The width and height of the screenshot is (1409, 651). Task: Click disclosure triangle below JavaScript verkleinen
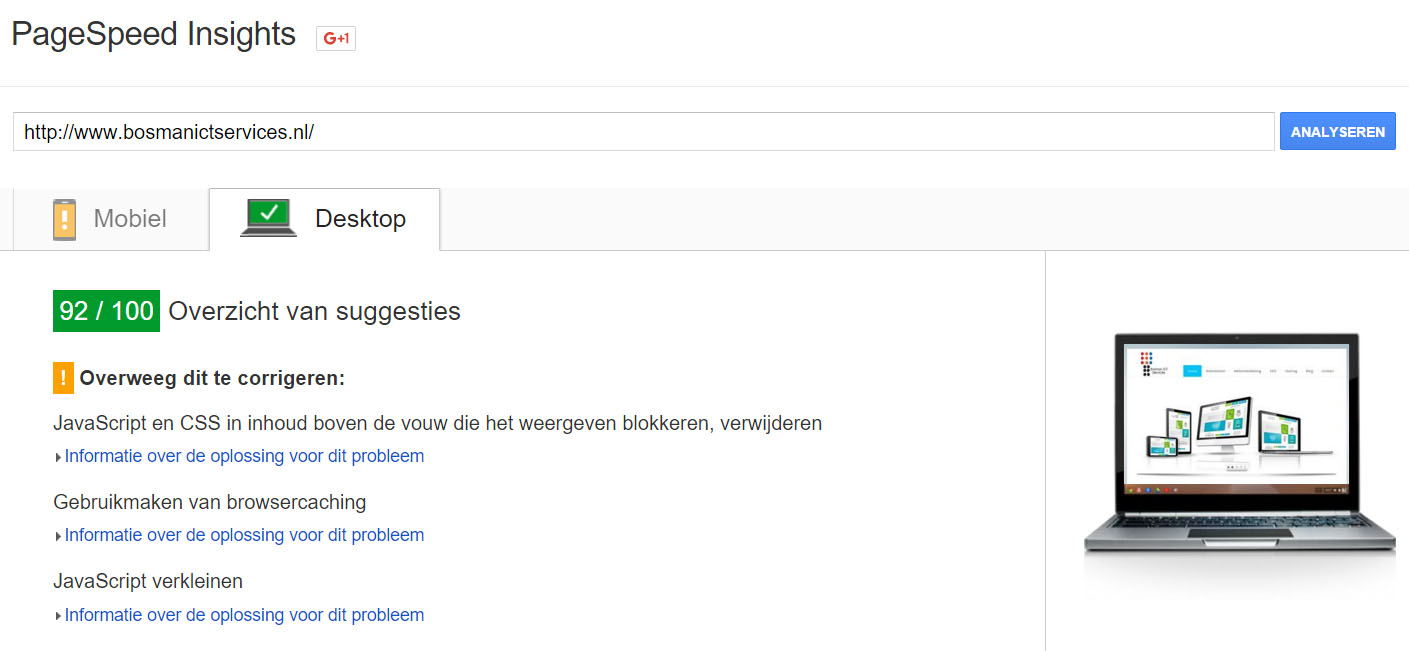pyautogui.click(x=59, y=617)
